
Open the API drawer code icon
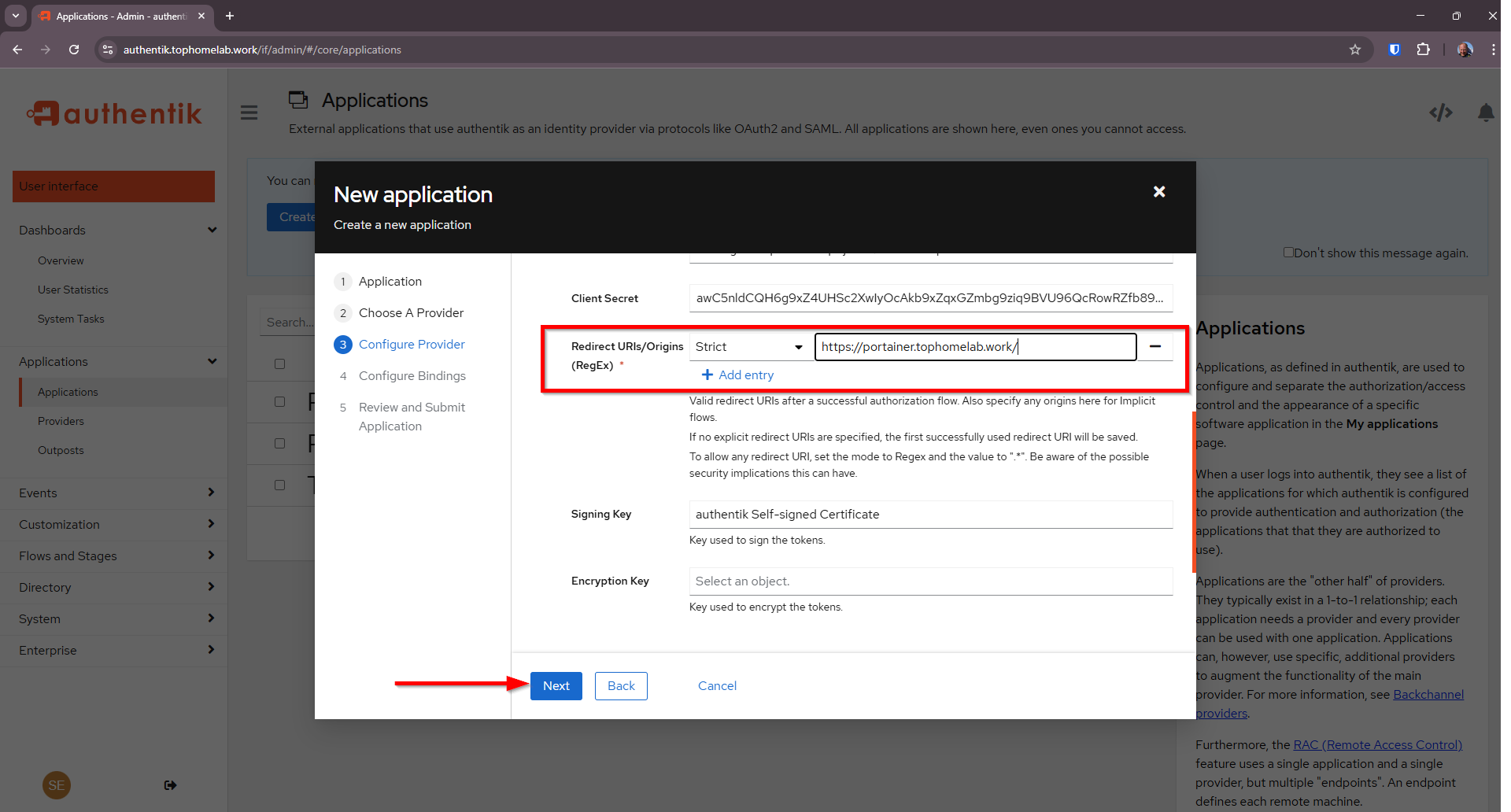[x=1440, y=113]
